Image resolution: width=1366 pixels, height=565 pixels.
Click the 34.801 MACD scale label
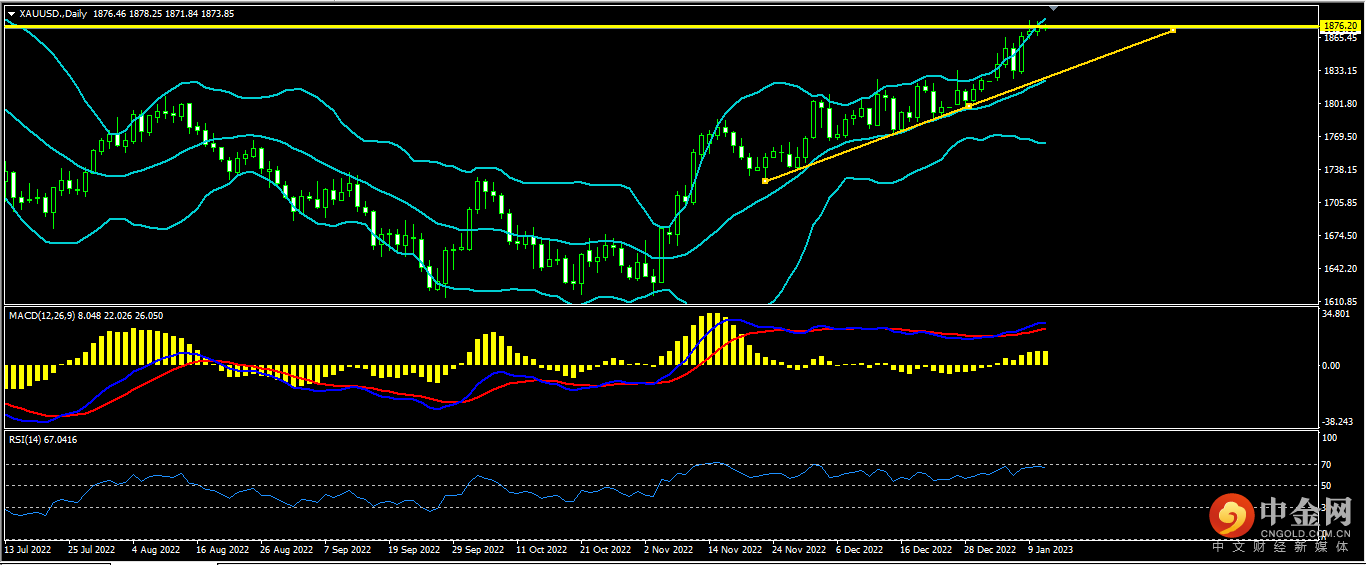[x=1334, y=314]
